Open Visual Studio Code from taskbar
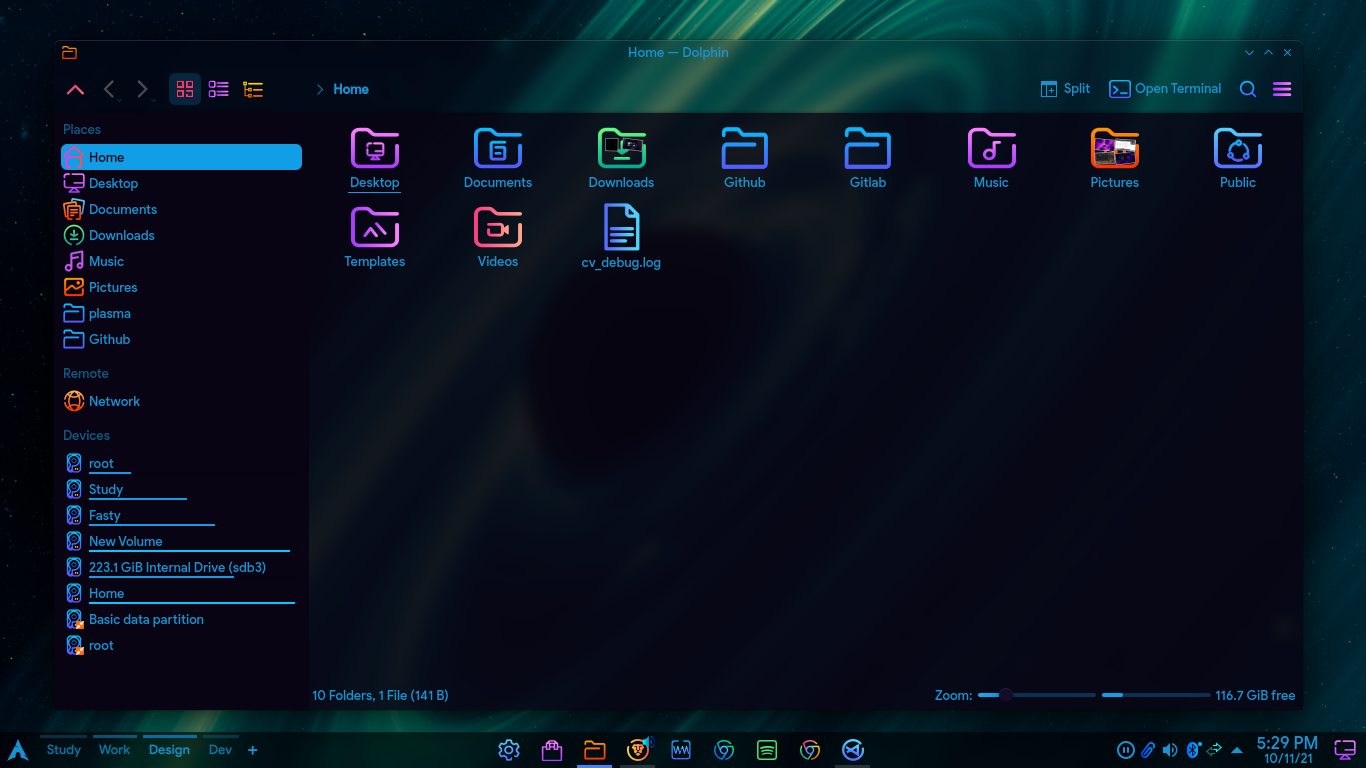Image resolution: width=1366 pixels, height=768 pixels. click(853, 750)
